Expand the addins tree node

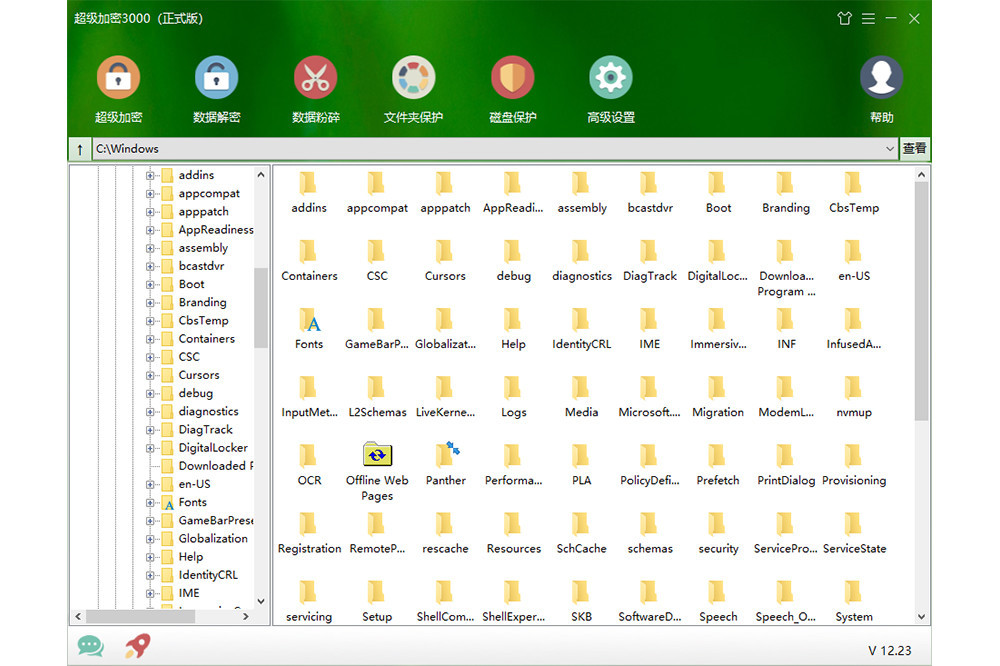(151, 175)
